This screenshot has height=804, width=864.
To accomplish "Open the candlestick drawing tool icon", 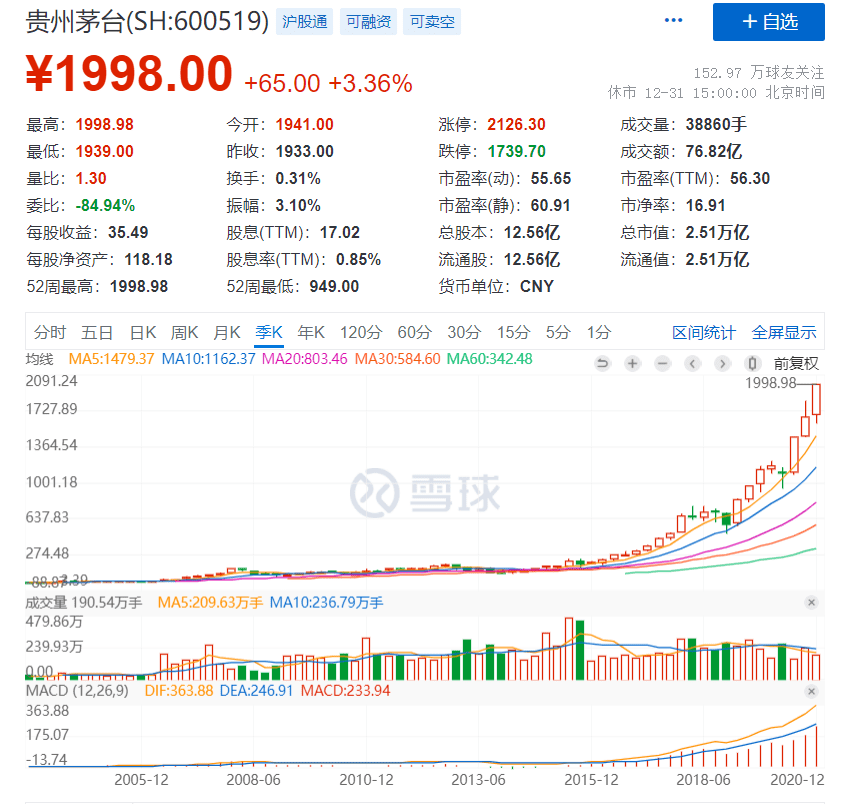I will tap(751, 364).
